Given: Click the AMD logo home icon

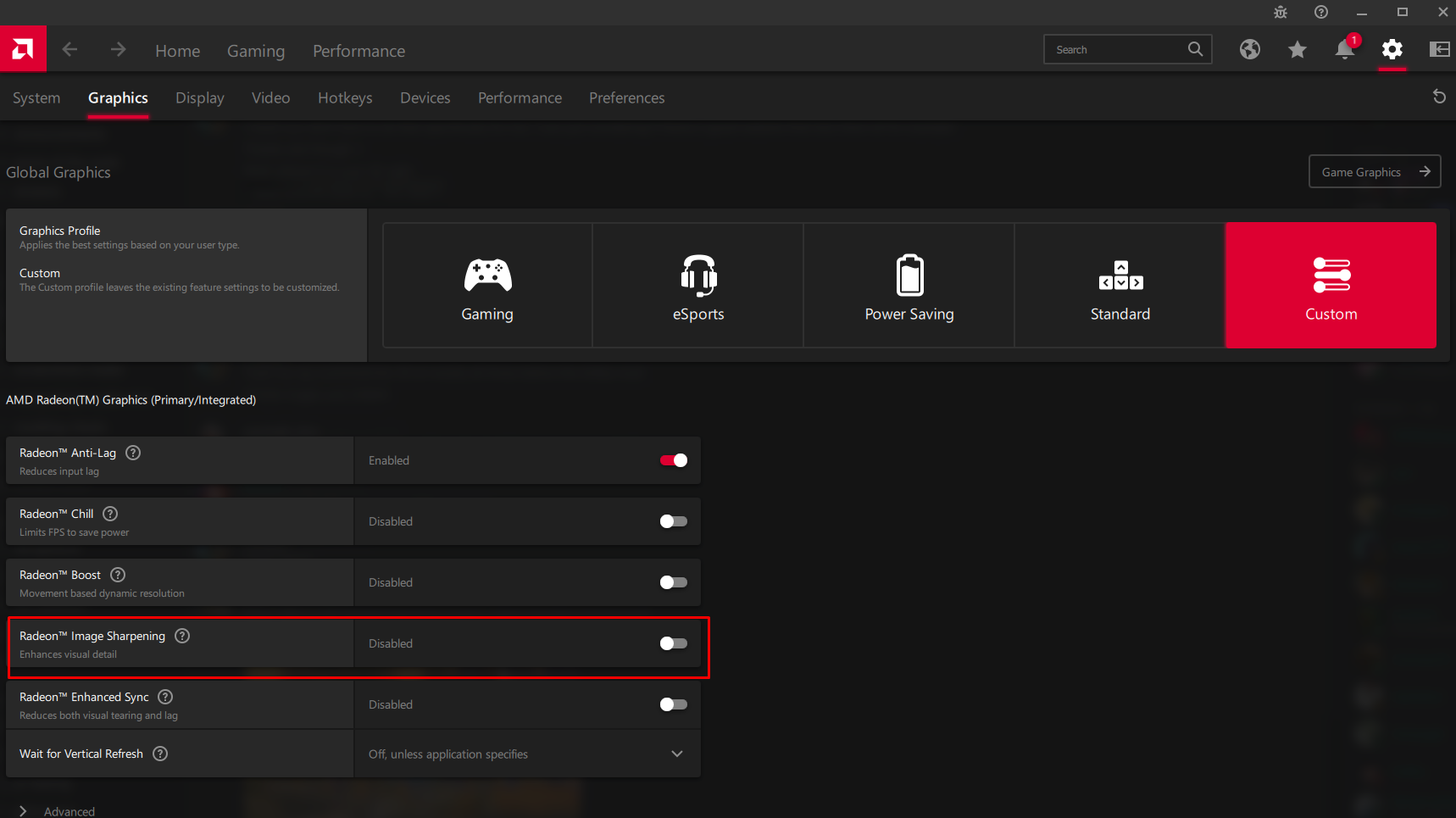Looking at the screenshot, I should click(23, 49).
